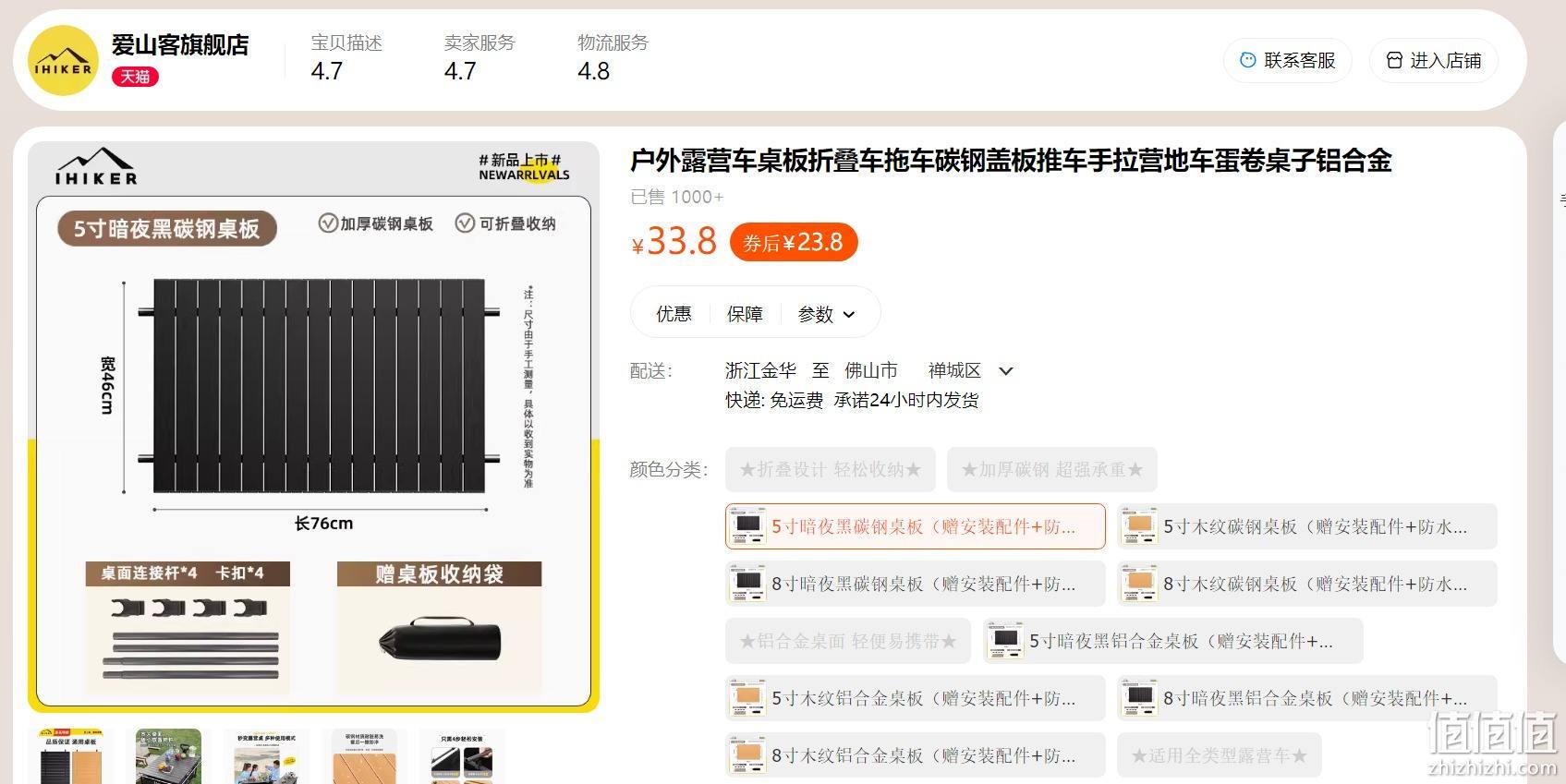Choose the 8寸木纹碳钢桌板 variant
1566x784 pixels.
click(1307, 584)
